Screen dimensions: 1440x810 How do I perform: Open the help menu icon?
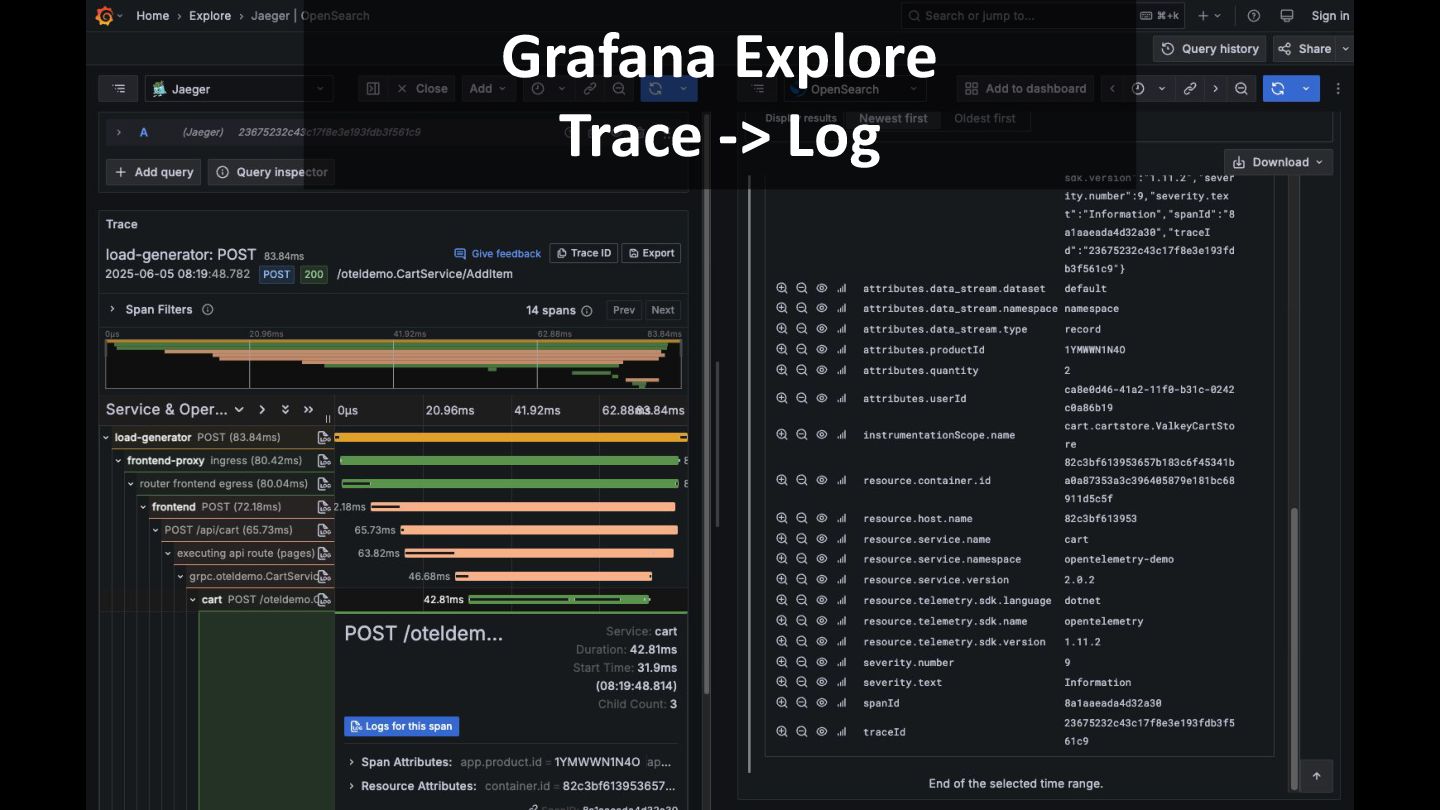click(x=1254, y=16)
